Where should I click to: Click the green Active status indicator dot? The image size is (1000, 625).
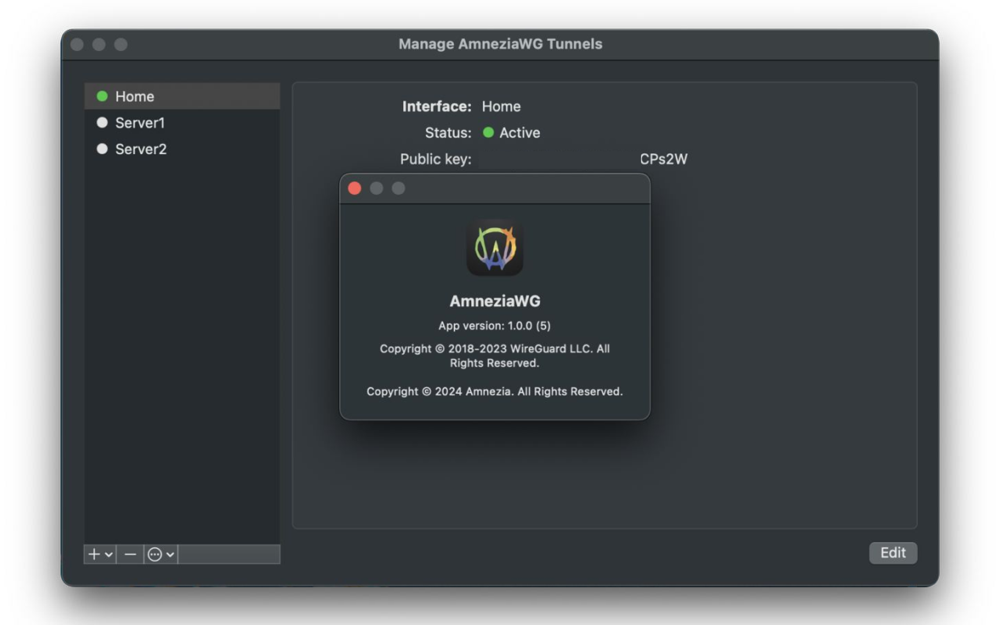pos(489,133)
